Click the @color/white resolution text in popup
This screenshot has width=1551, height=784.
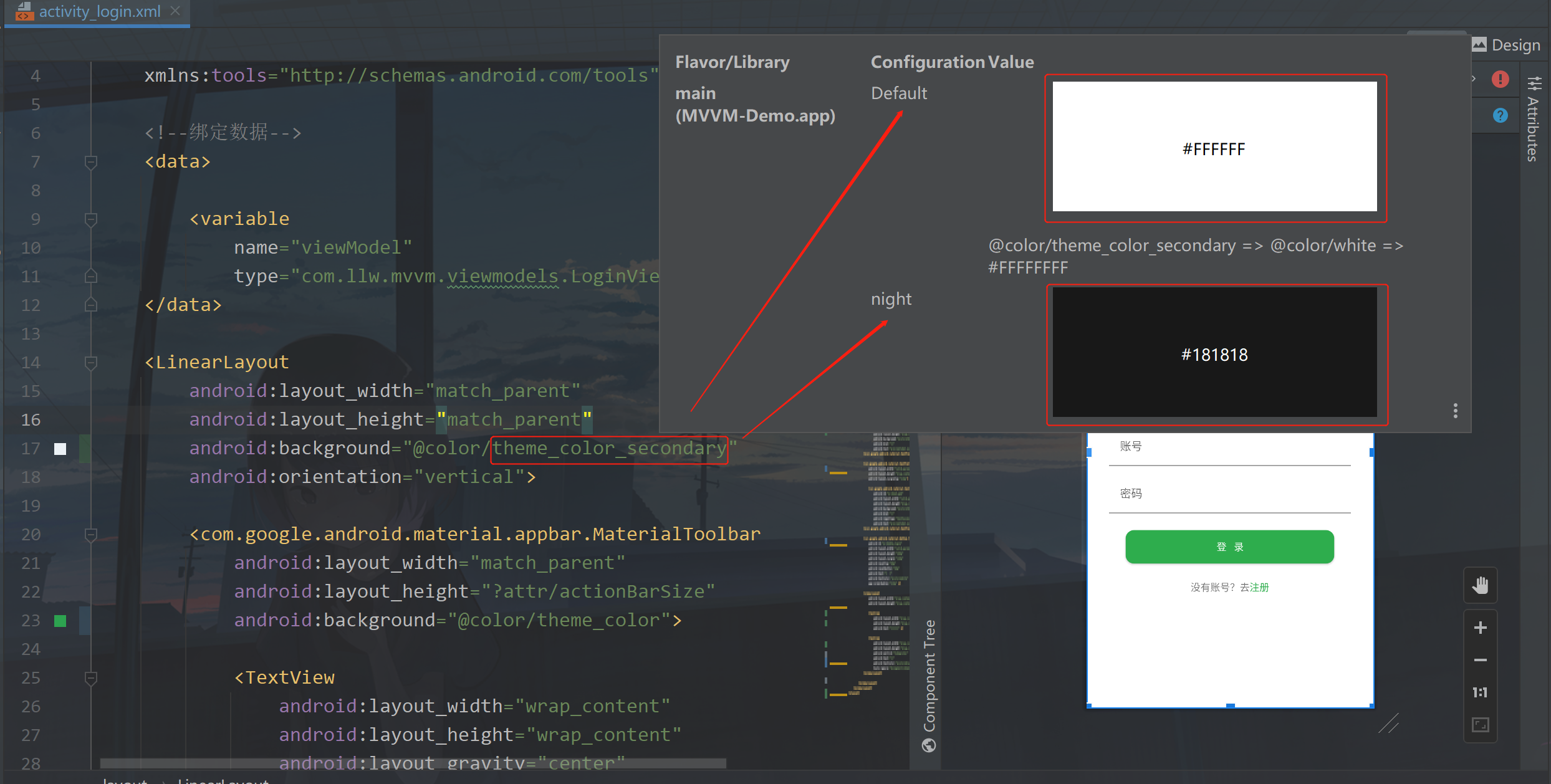coord(1323,246)
